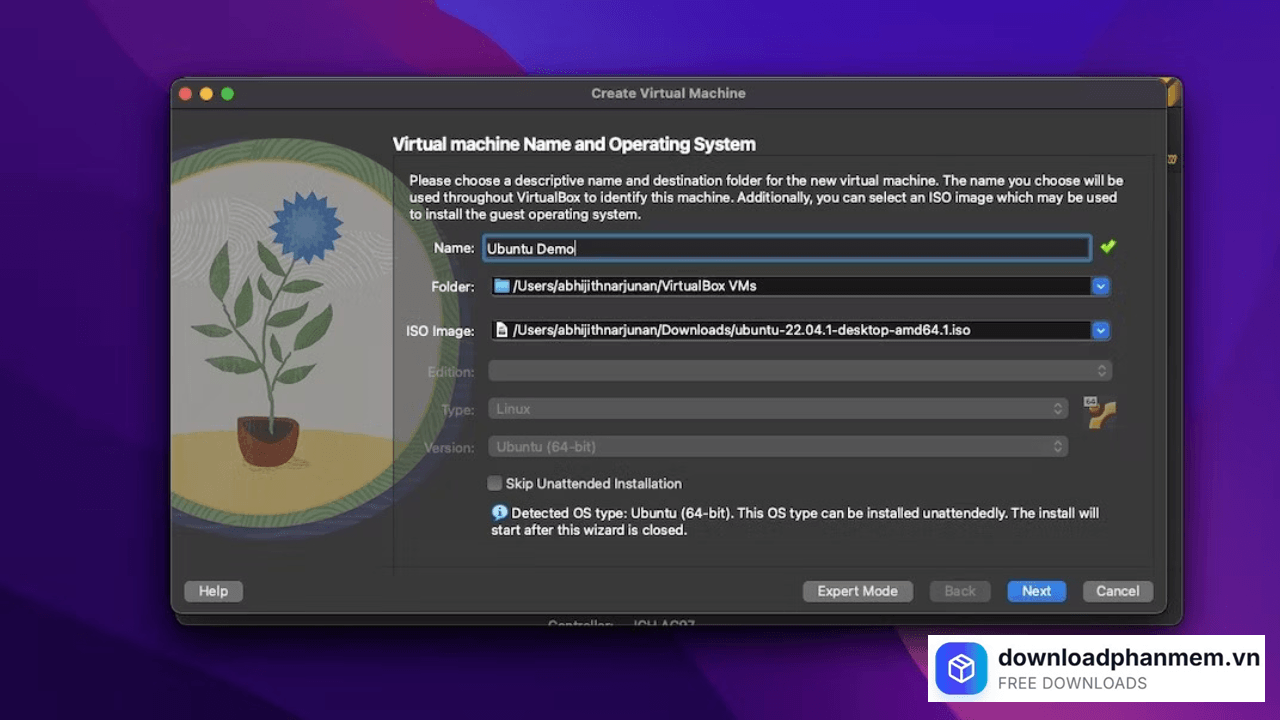Cancel the virtual machine creation
Screen dimensions: 1280x720
[1117, 591]
